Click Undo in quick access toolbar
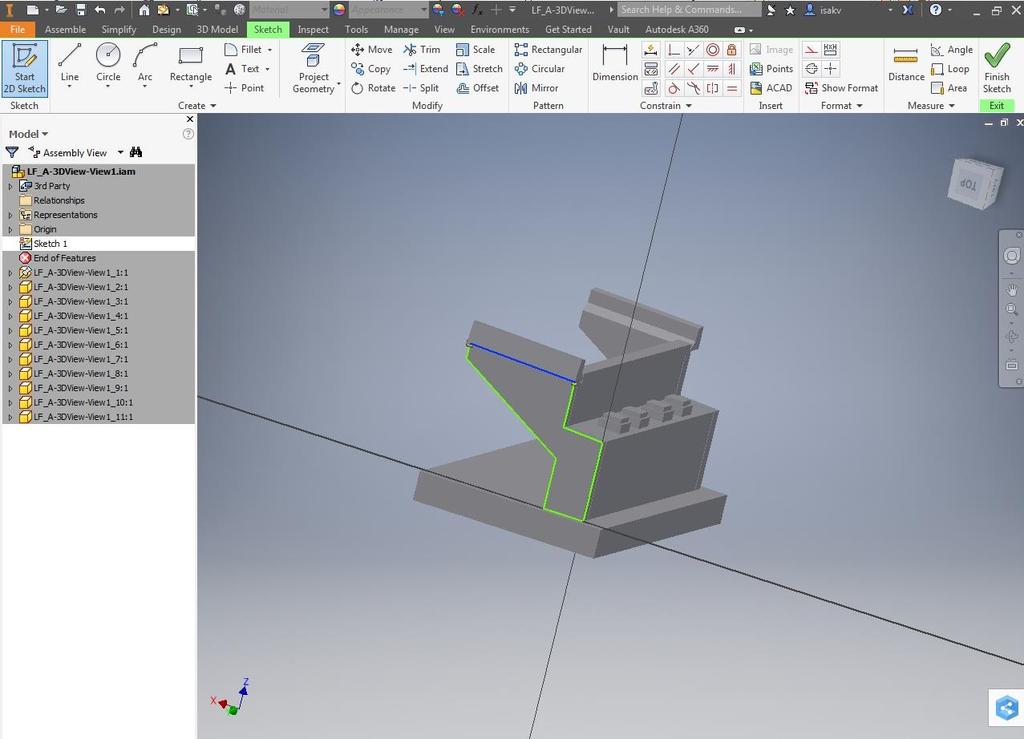Image resolution: width=1024 pixels, height=739 pixels. (x=100, y=10)
